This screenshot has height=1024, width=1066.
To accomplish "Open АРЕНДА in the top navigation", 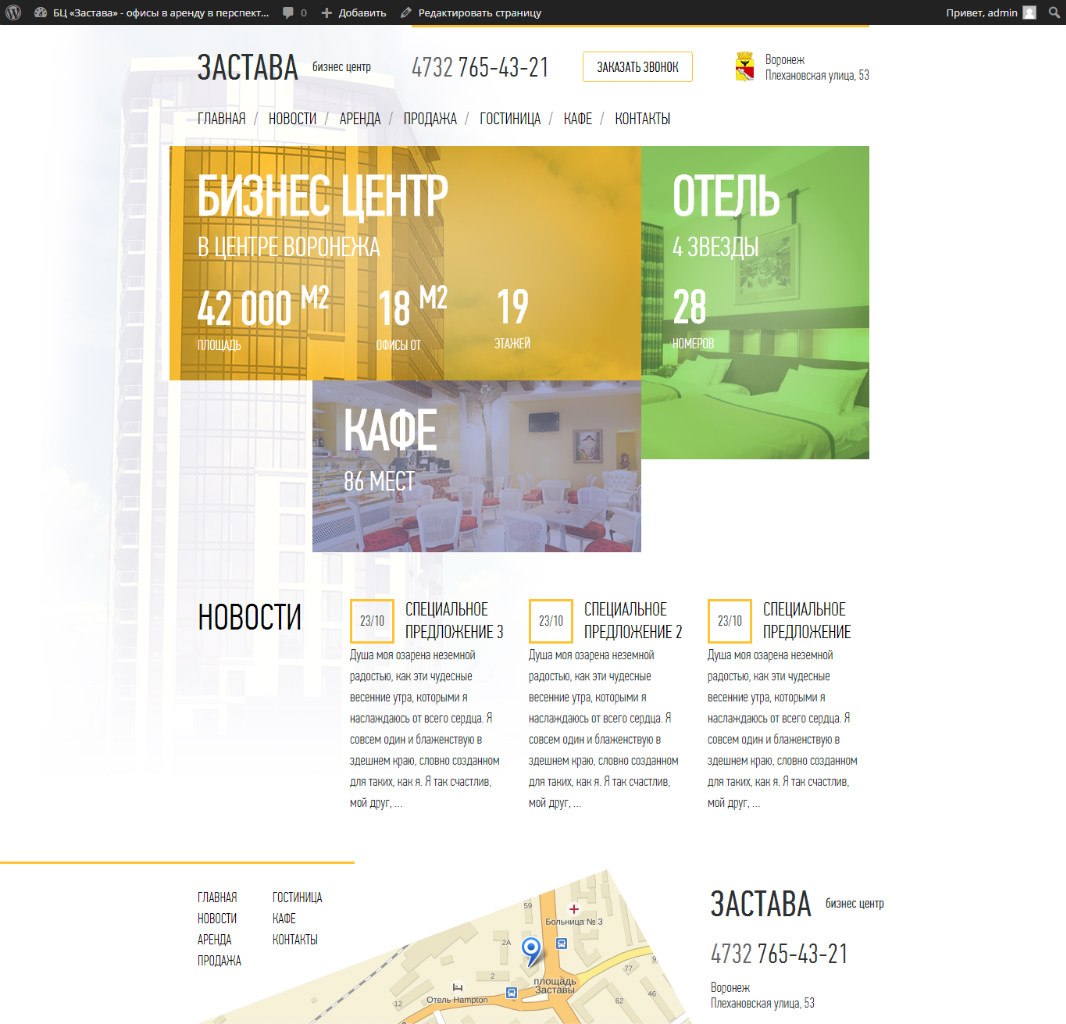I will click(x=360, y=118).
